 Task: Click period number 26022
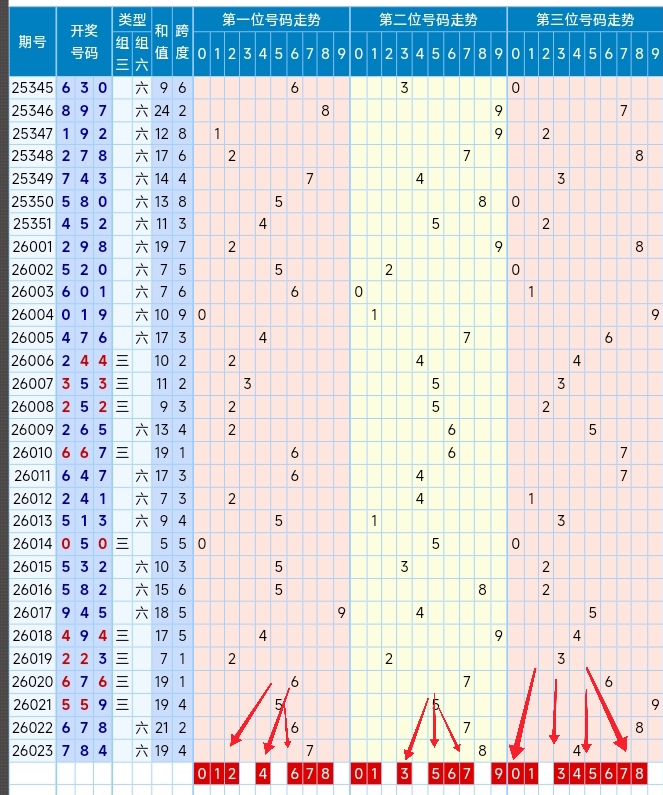pos(32,728)
